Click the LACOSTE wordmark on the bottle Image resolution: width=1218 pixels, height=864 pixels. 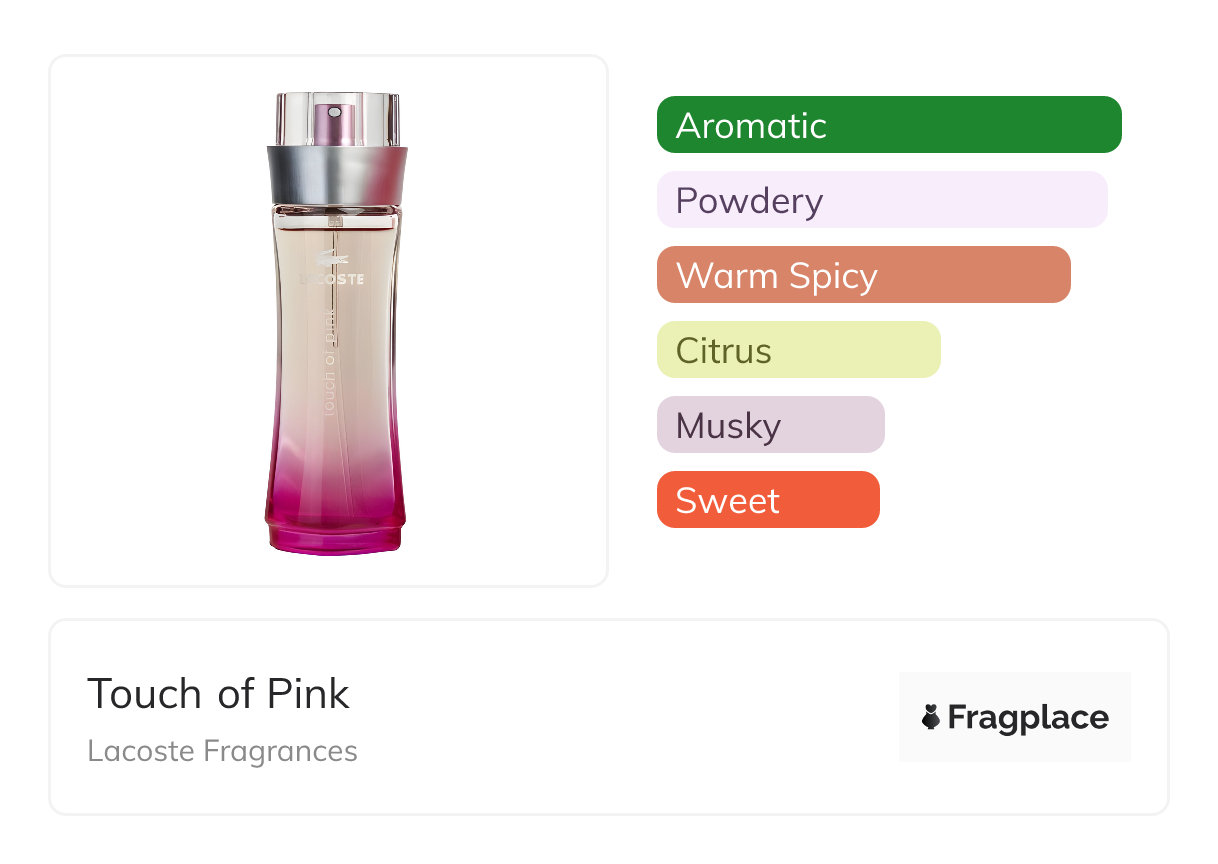click(x=333, y=279)
